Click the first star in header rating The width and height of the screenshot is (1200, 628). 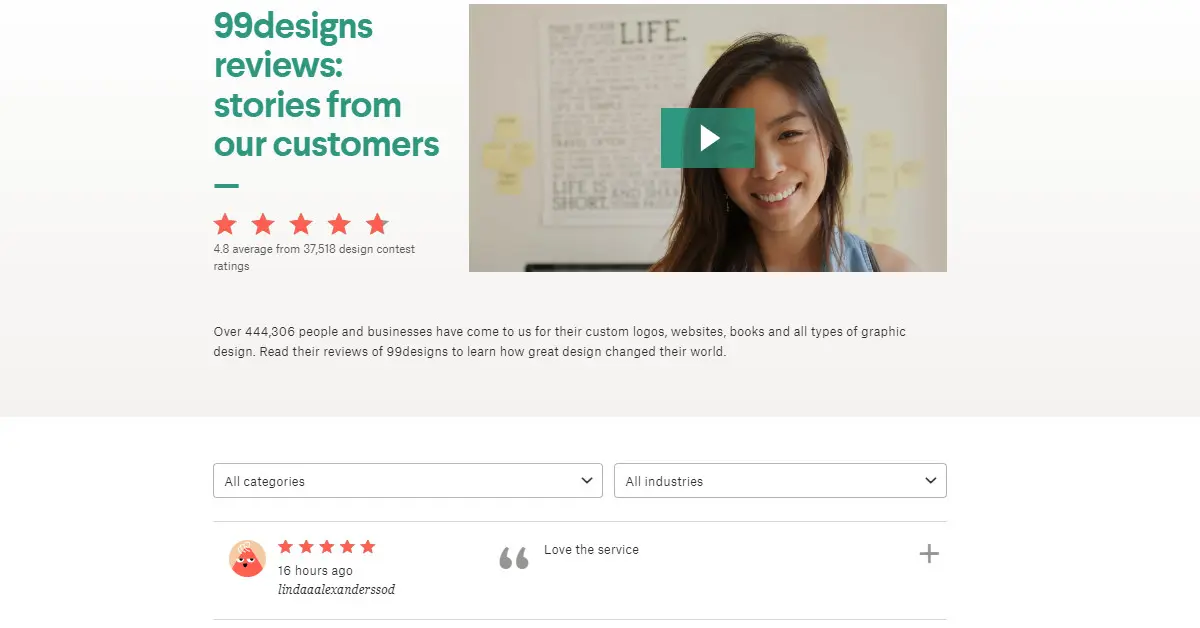(x=225, y=224)
